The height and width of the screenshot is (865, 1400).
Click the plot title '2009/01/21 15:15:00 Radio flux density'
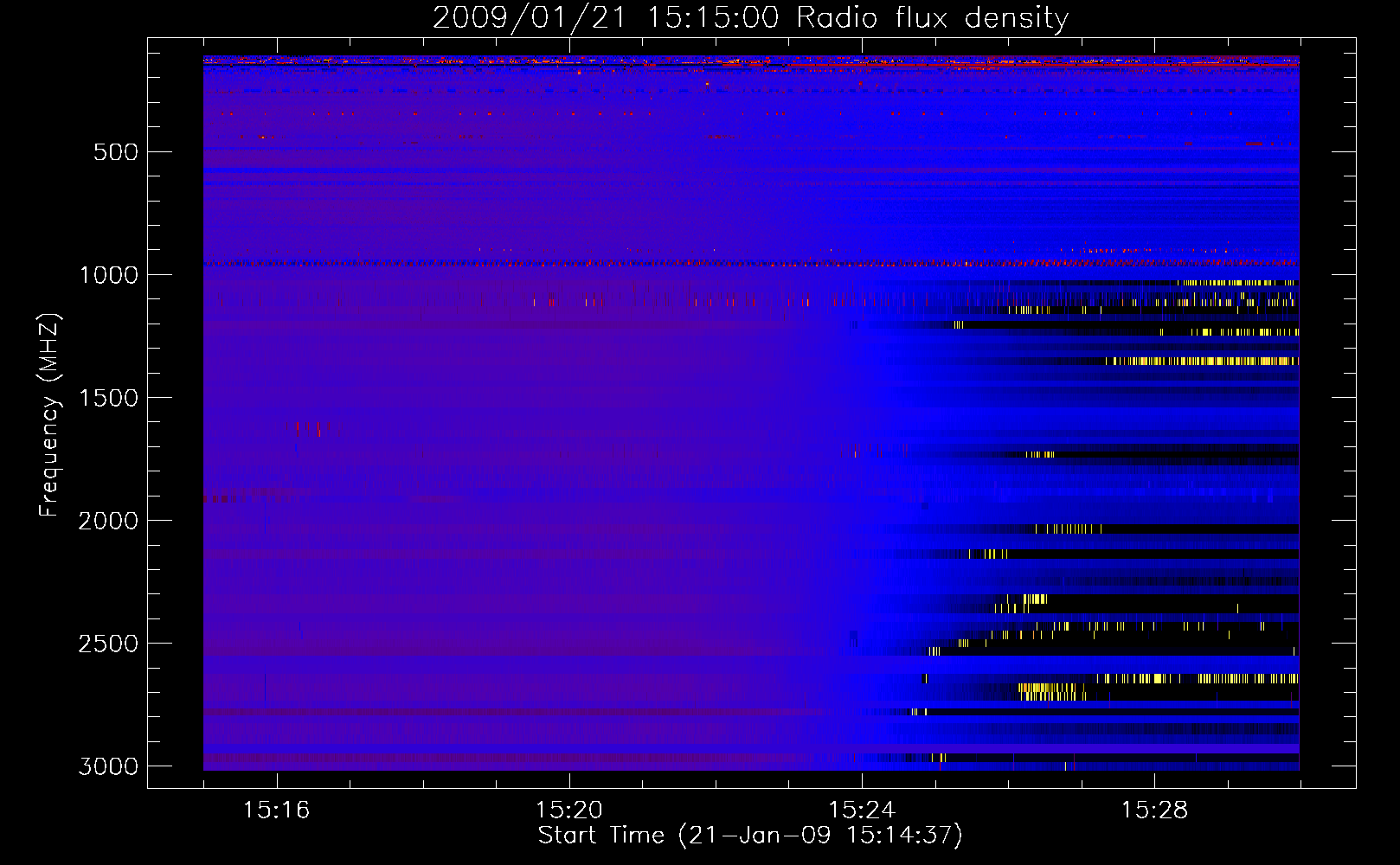750,18
